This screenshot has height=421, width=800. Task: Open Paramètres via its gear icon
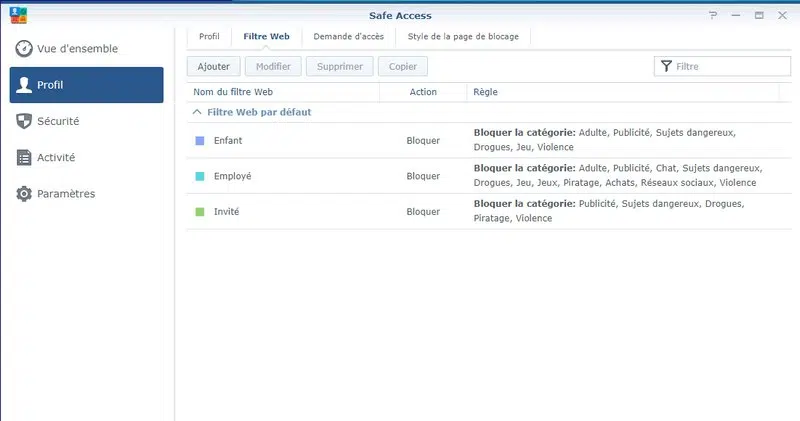click(x=23, y=193)
